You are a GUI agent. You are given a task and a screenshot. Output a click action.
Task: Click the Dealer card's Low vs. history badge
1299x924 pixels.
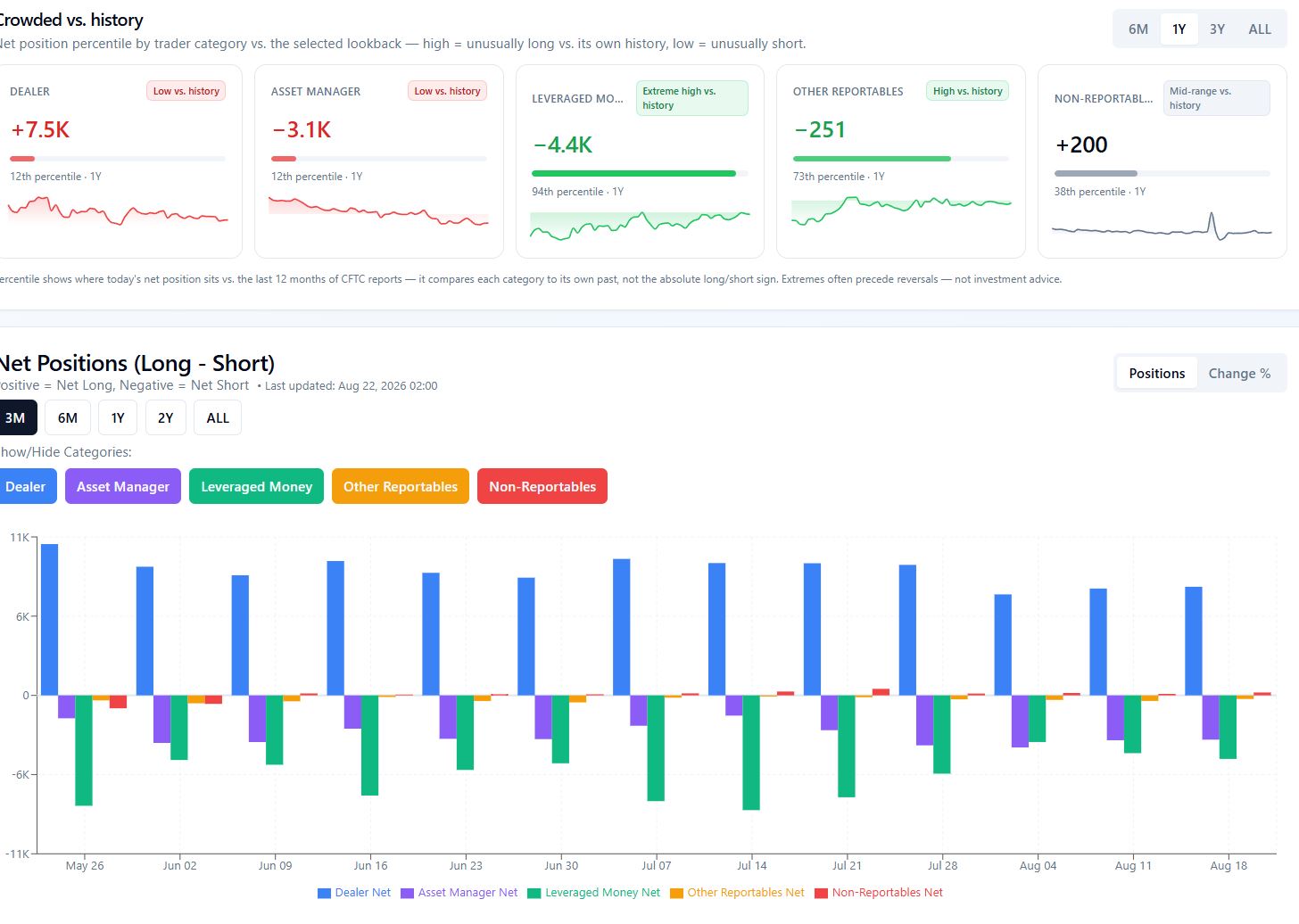186,91
